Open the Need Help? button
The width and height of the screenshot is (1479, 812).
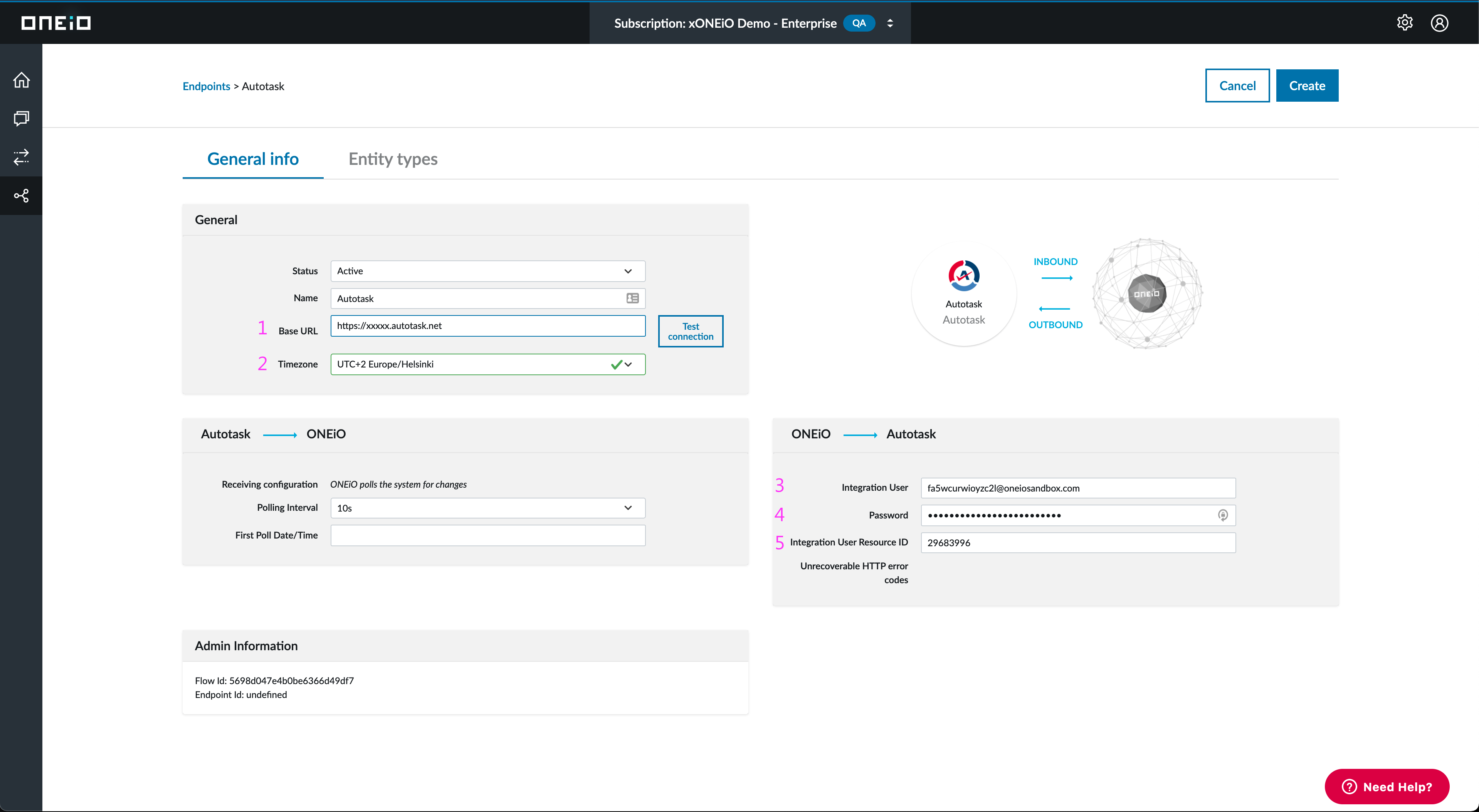point(1387,787)
